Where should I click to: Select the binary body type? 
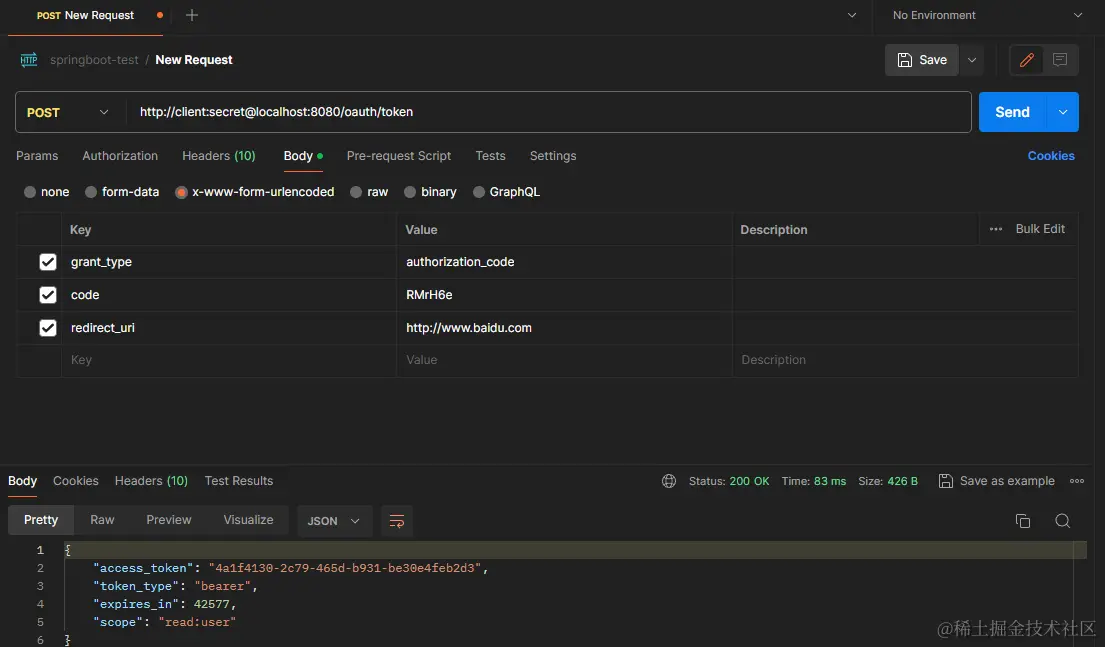pos(431,192)
